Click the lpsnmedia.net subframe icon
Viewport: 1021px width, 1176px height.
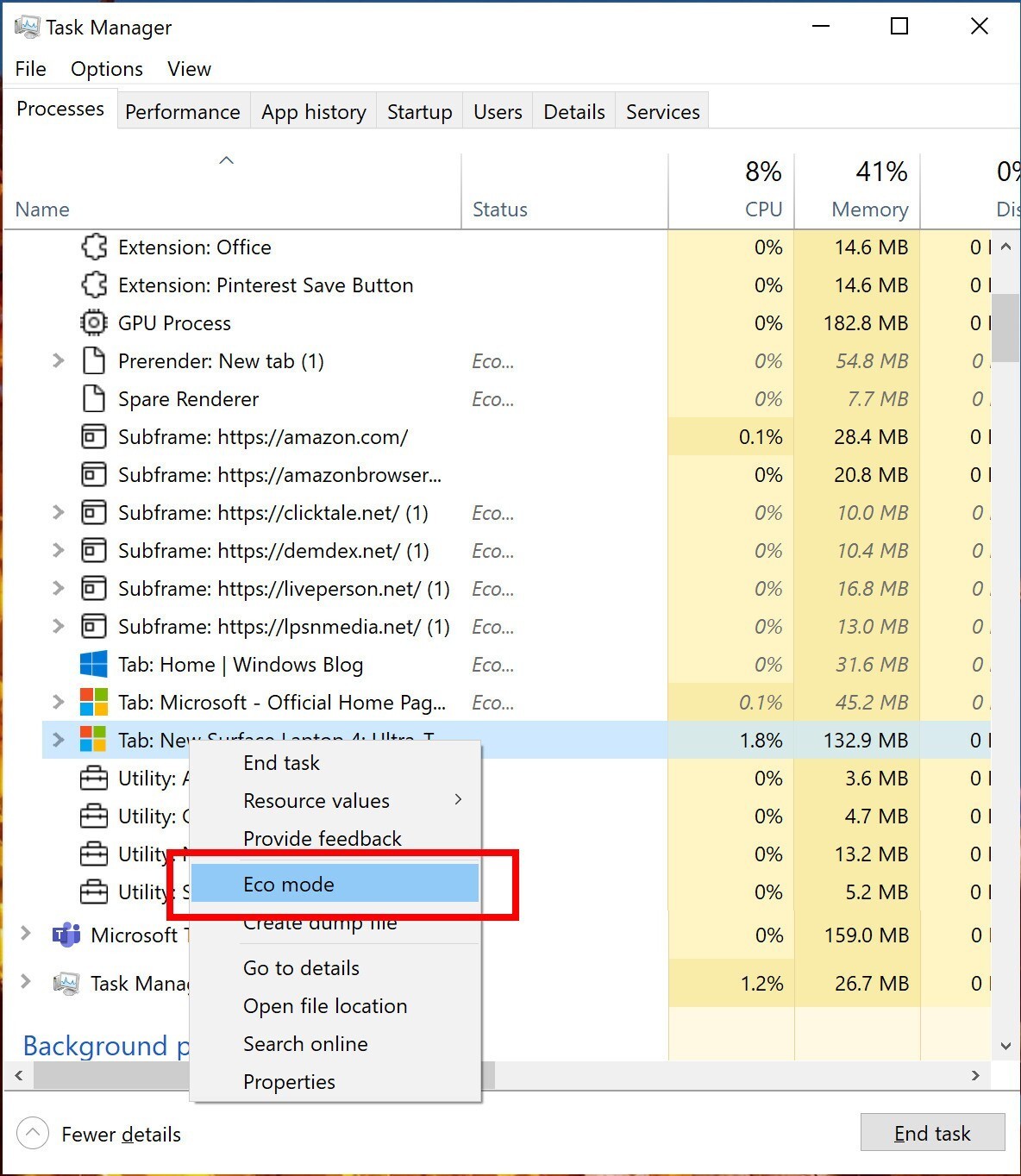pyautogui.click(x=94, y=627)
